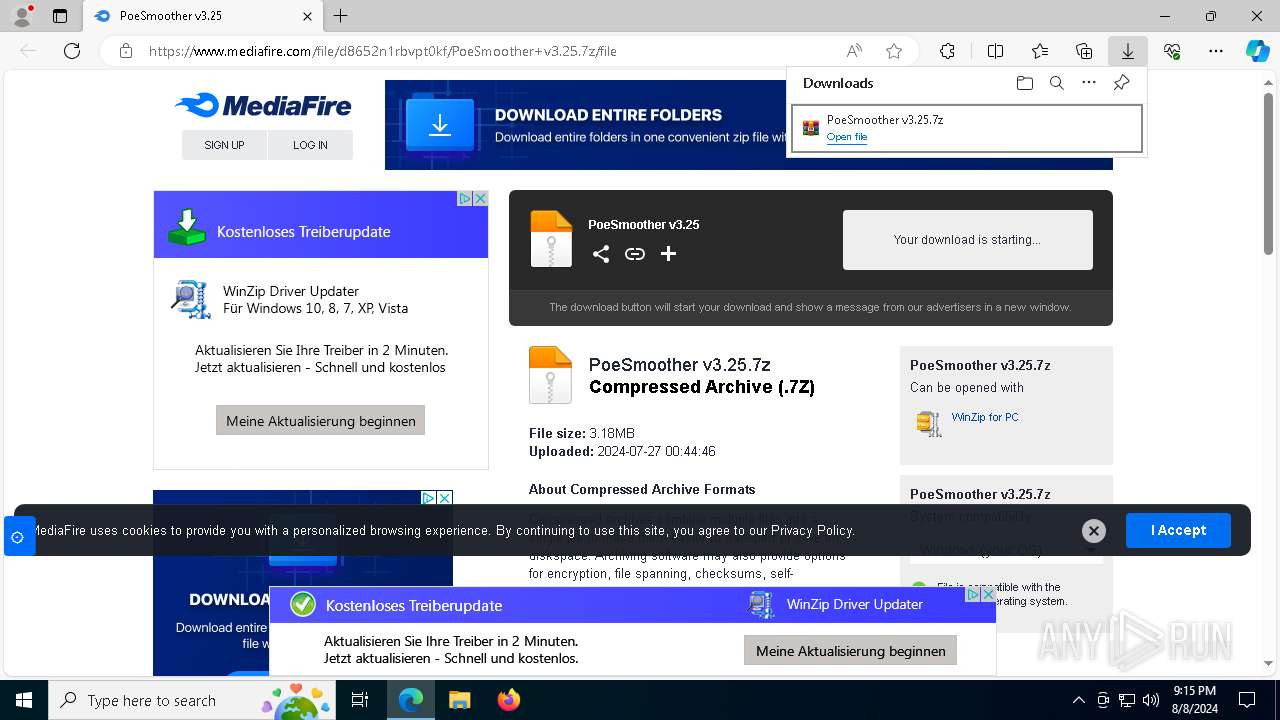Open Windows Start menu
Screen dimensions: 1280x720
click(23, 700)
